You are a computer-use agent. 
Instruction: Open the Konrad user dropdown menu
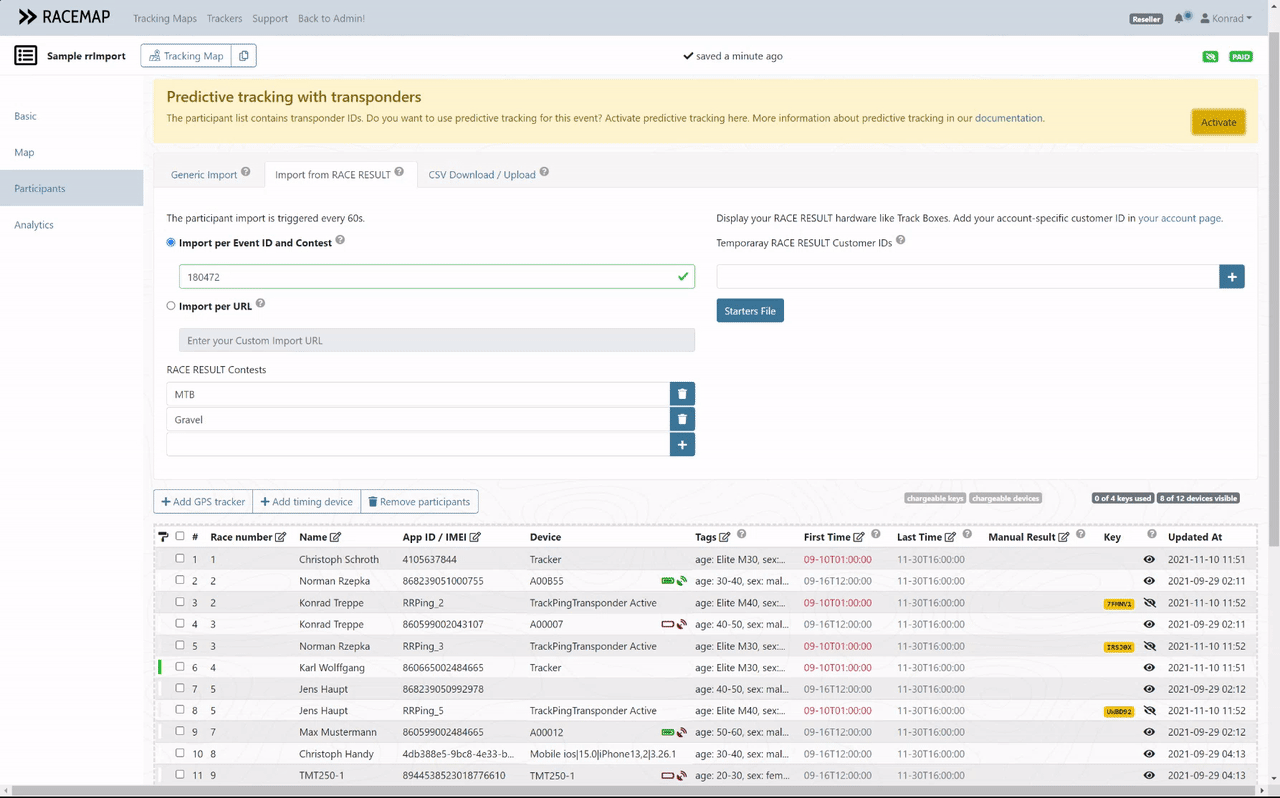click(1226, 18)
